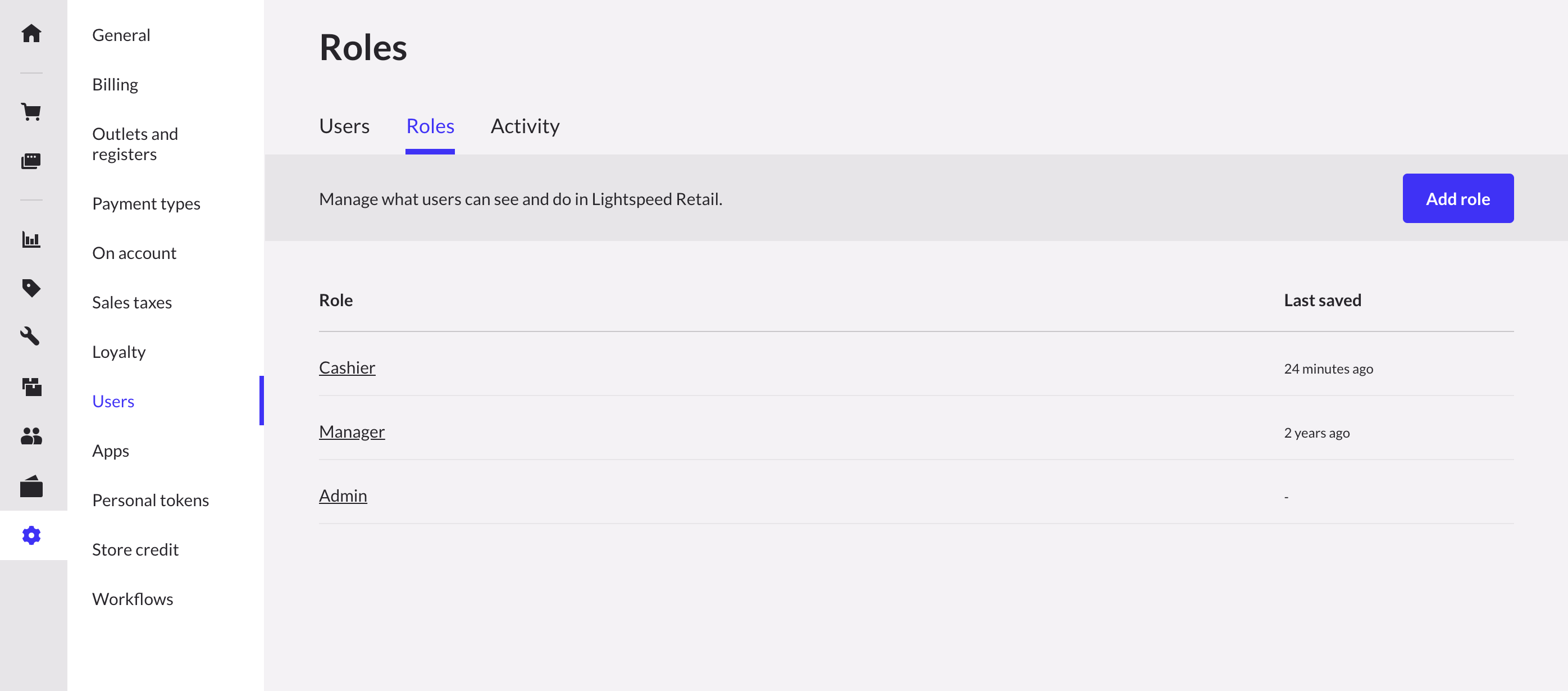Image resolution: width=1568 pixels, height=691 pixels.
Task: Open the Catalog tag icon
Action: tap(31, 289)
